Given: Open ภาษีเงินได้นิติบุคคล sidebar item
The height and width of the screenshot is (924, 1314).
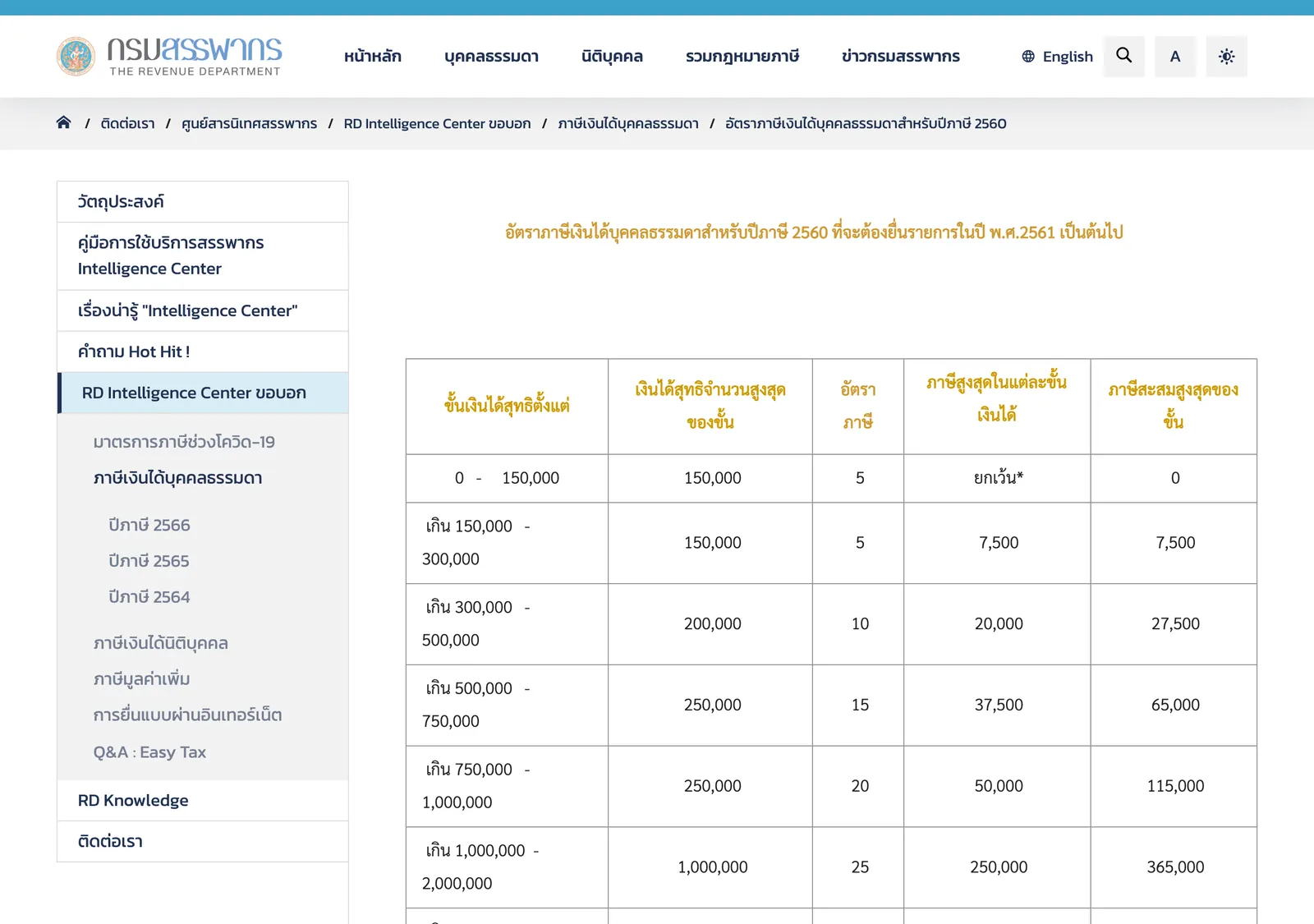Looking at the screenshot, I should [x=161, y=643].
